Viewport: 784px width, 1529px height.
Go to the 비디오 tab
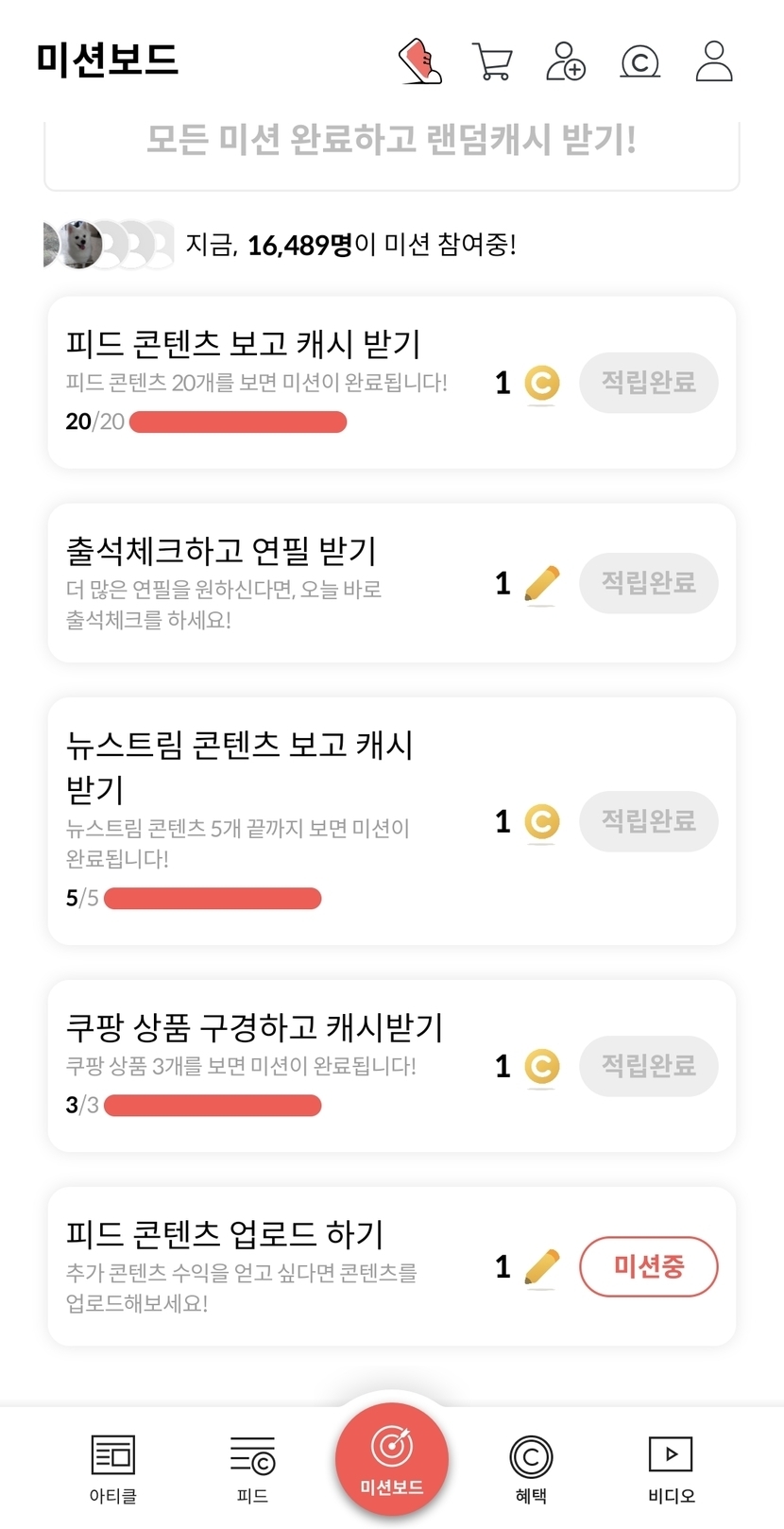click(671, 1467)
